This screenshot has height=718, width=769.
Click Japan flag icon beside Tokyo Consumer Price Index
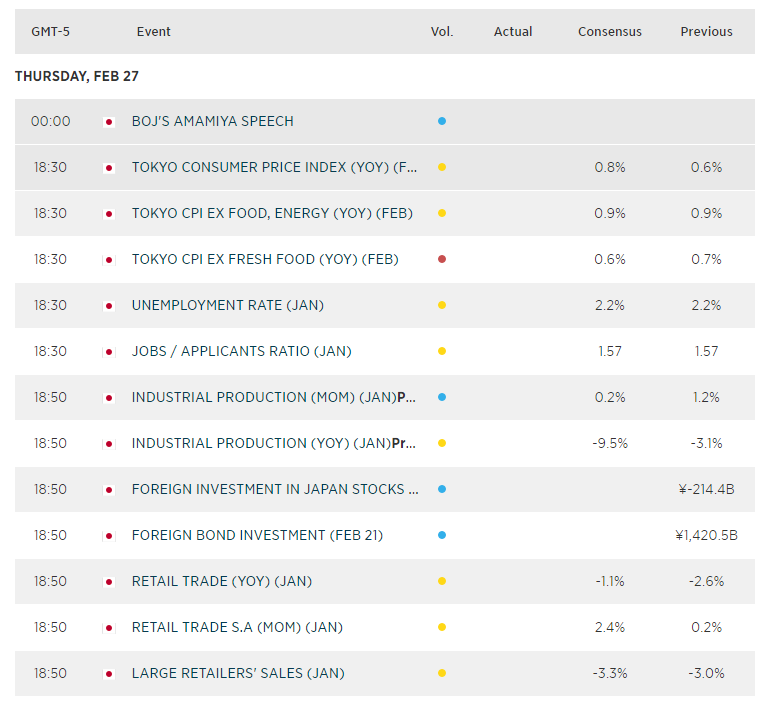(x=109, y=168)
